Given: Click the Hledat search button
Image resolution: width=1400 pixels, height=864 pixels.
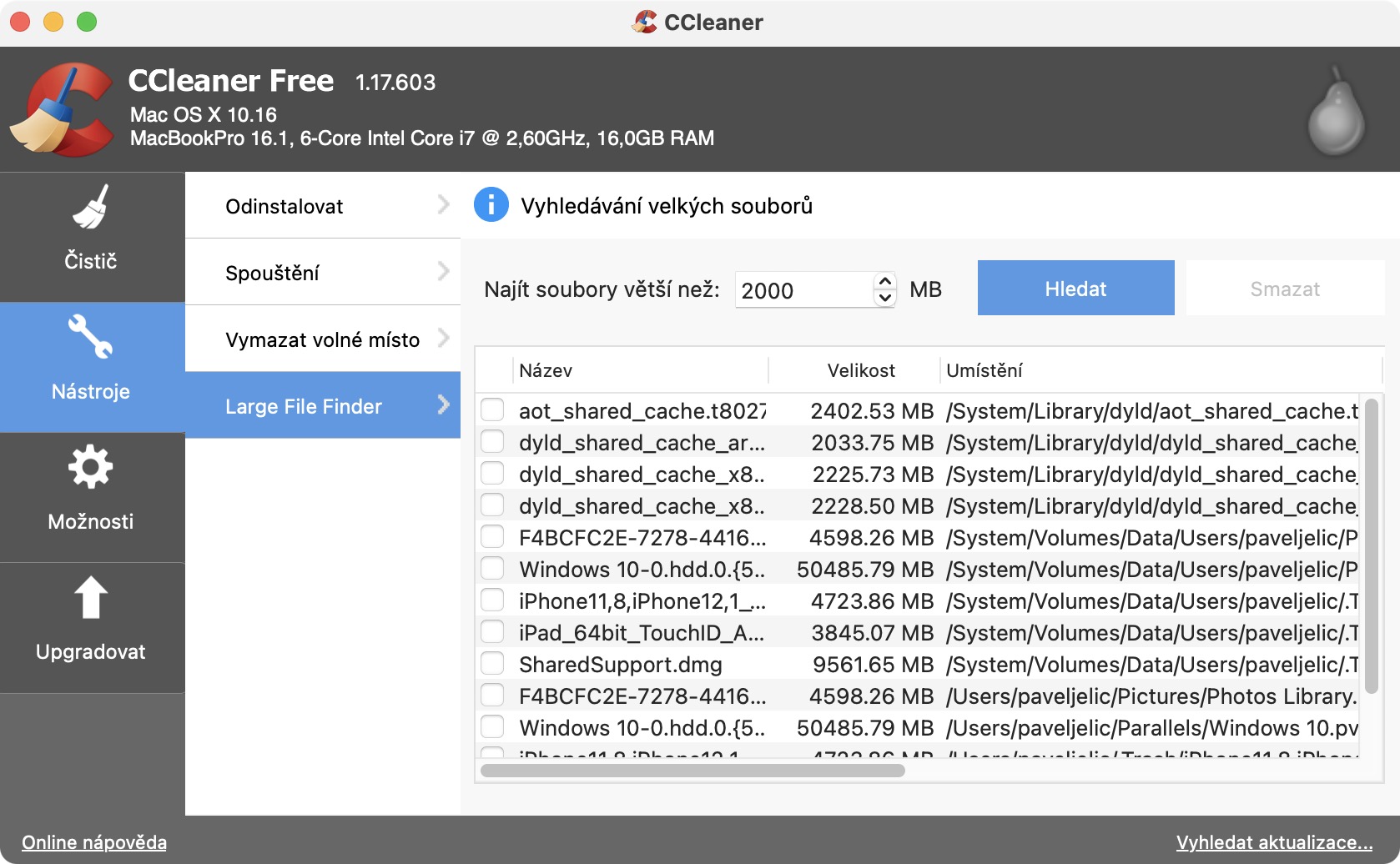Looking at the screenshot, I should coord(1076,288).
